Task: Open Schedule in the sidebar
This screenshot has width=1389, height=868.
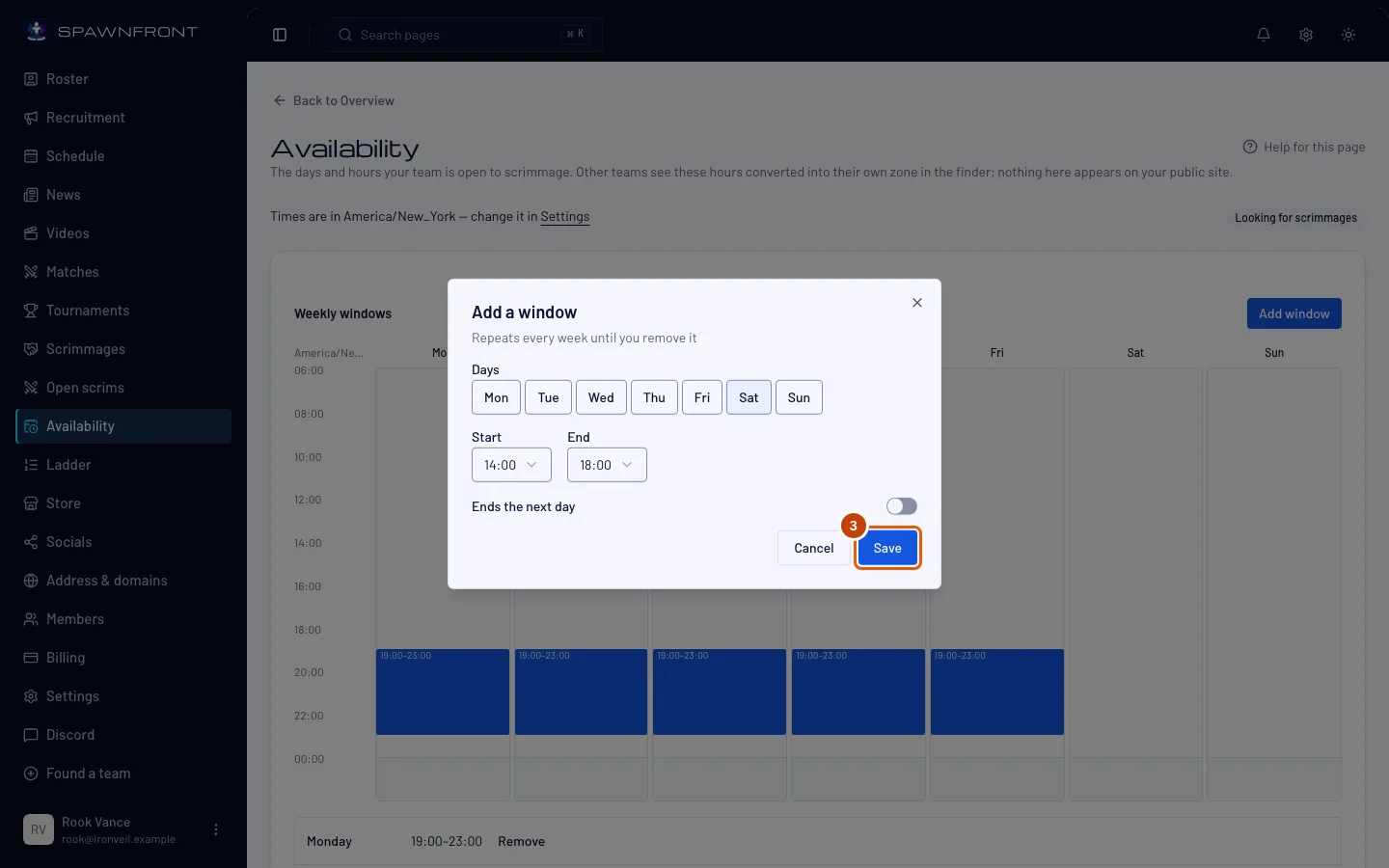Action: [123, 156]
